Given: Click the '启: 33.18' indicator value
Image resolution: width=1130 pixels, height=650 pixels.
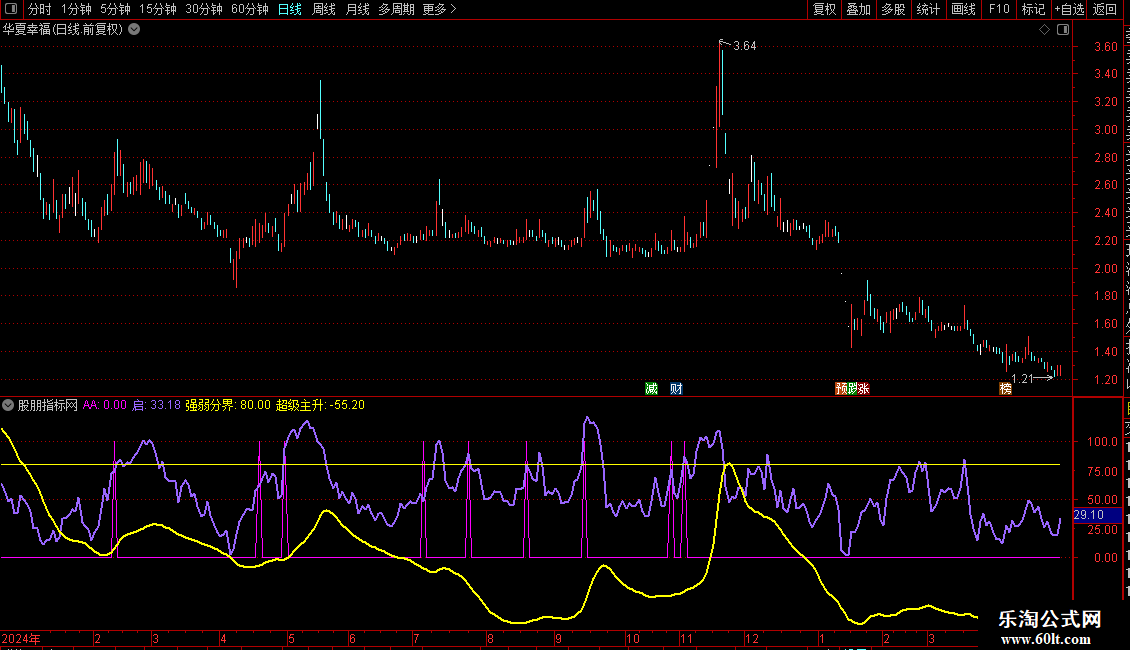Looking at the screenshot, I should tap(156, 406).
